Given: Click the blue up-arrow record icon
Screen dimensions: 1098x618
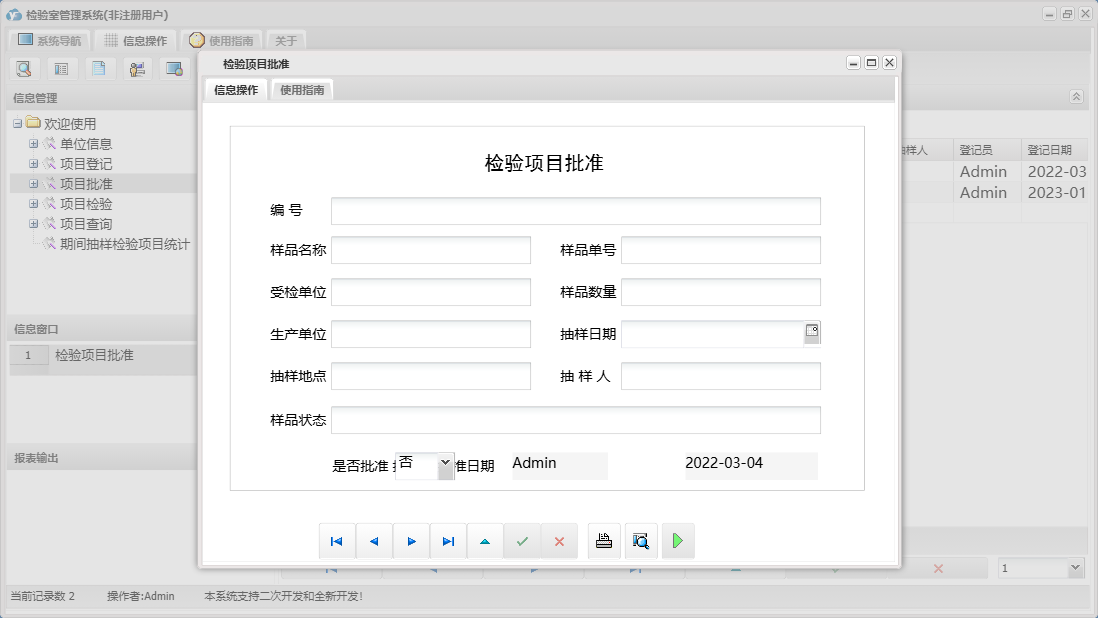Looking at the screenshot, I should (x=485, y=540).
